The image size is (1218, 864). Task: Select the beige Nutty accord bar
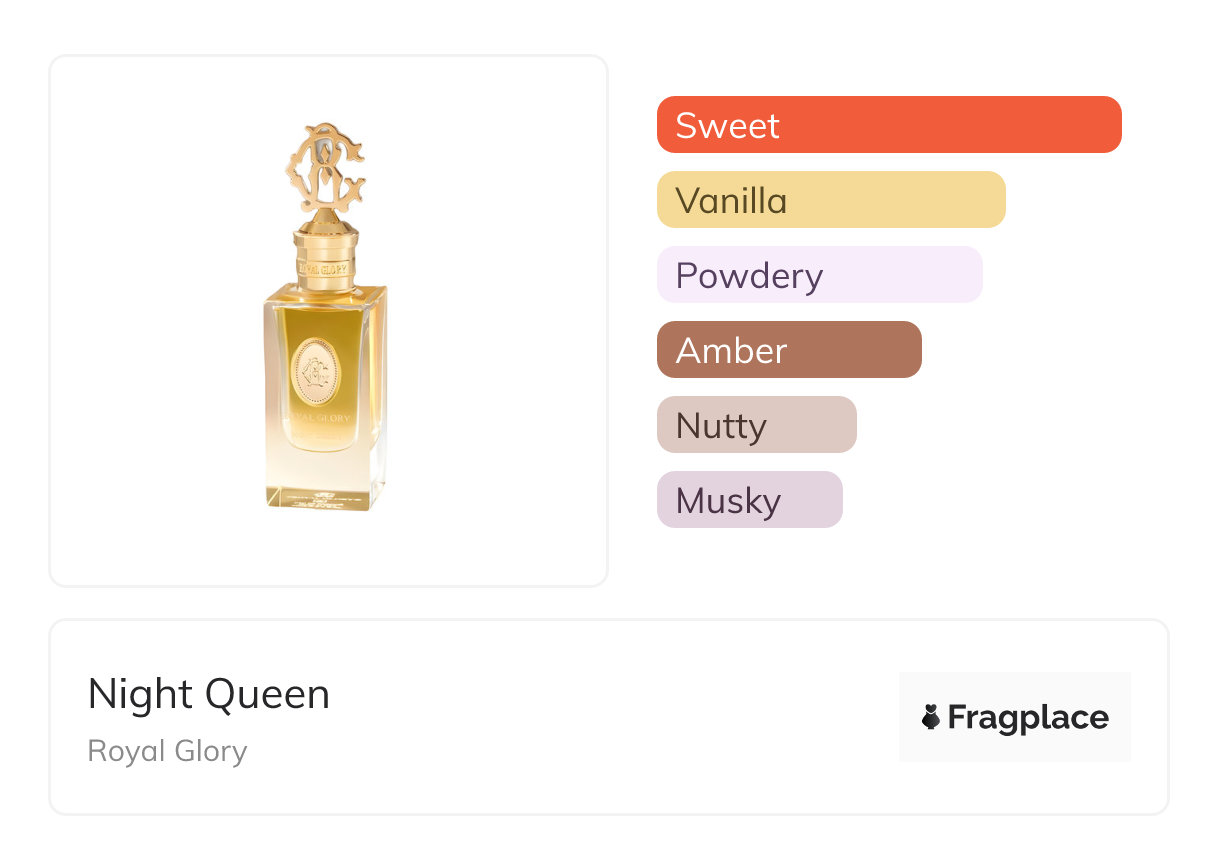click(756, 425)
